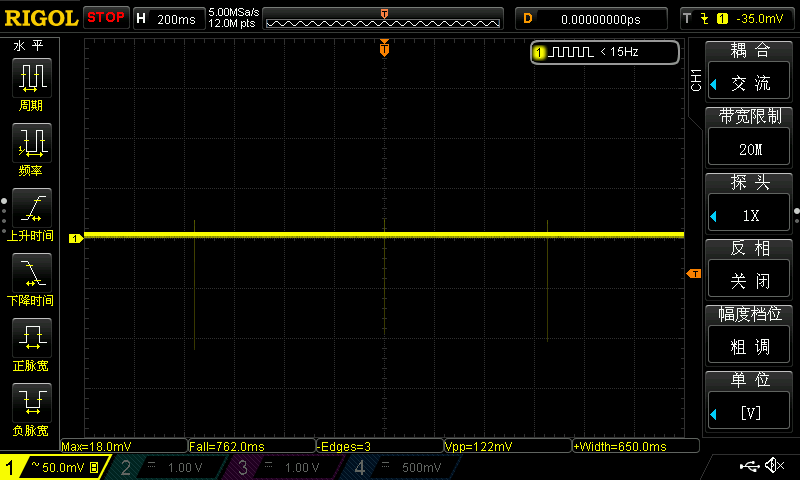Click the CH1 menu tab label
This screenshot has width=800, height=480.
click(x=696, y=80)
